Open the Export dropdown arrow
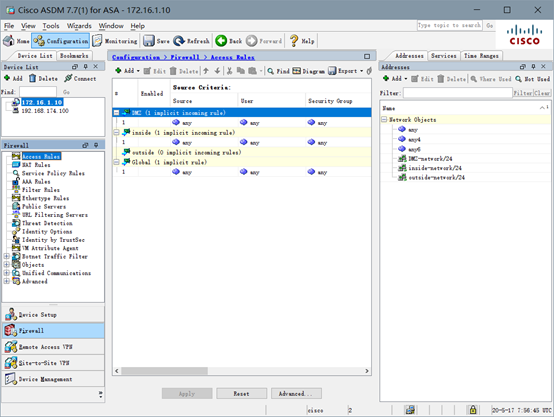Viewport: 554px width, 417px height. coord(361,71)
